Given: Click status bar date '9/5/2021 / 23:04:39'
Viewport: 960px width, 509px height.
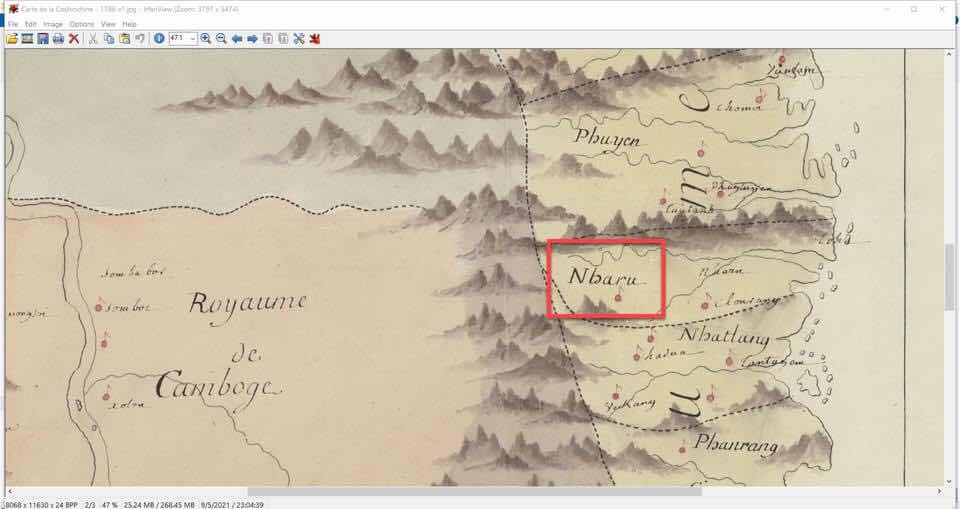Looking at the screenshot, I should (x=231, y=505).
